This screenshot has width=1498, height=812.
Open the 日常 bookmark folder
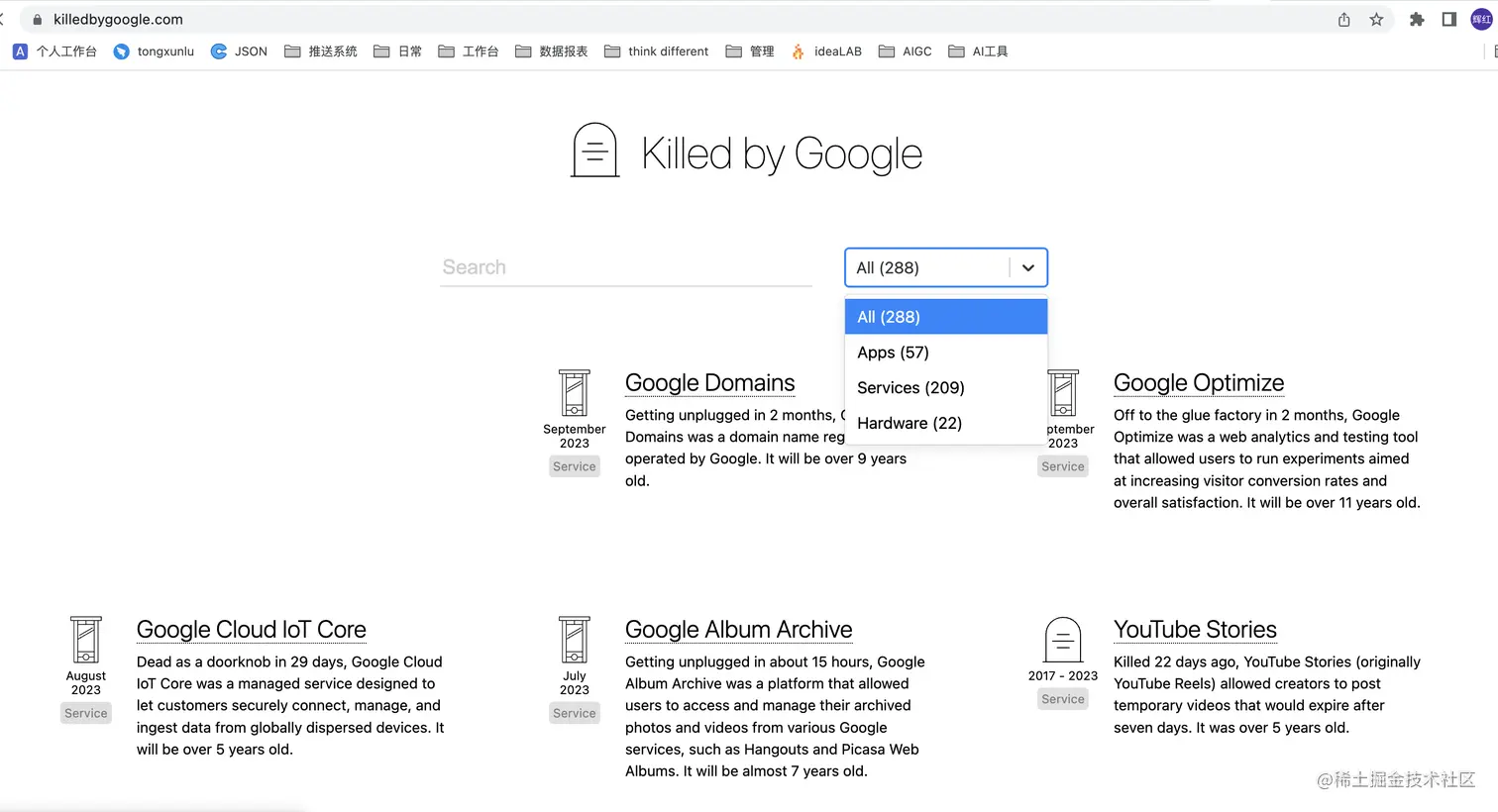397,51
